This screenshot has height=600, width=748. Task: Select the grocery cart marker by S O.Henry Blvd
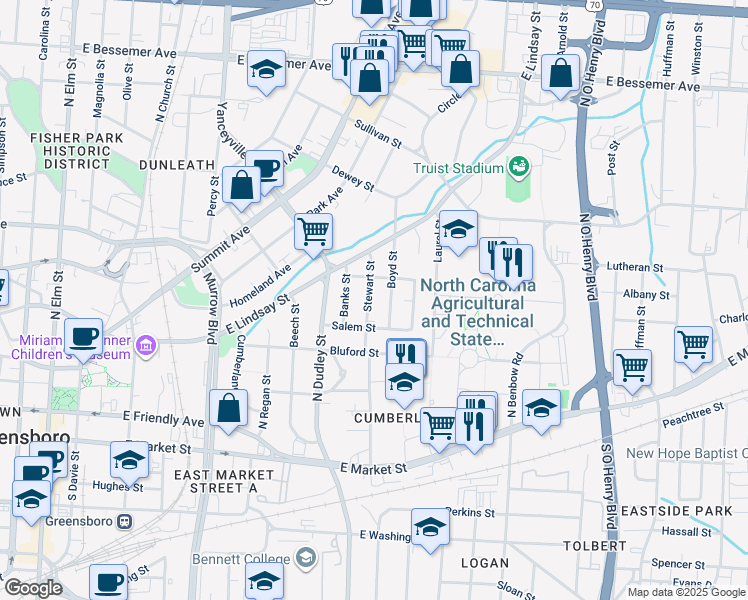click(x=633, y=370)
